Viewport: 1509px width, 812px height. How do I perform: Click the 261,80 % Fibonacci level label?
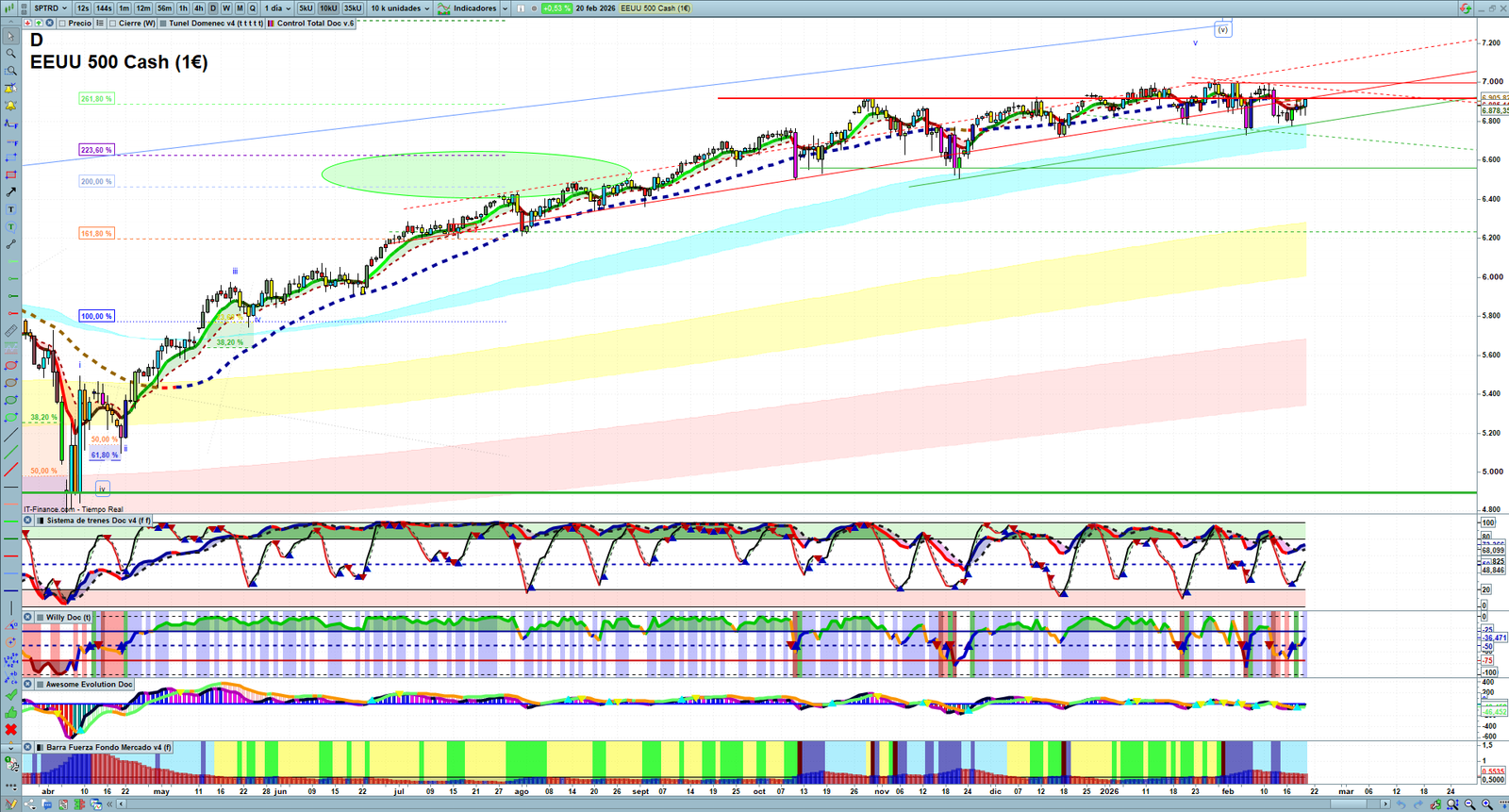[x=96, y=98]
